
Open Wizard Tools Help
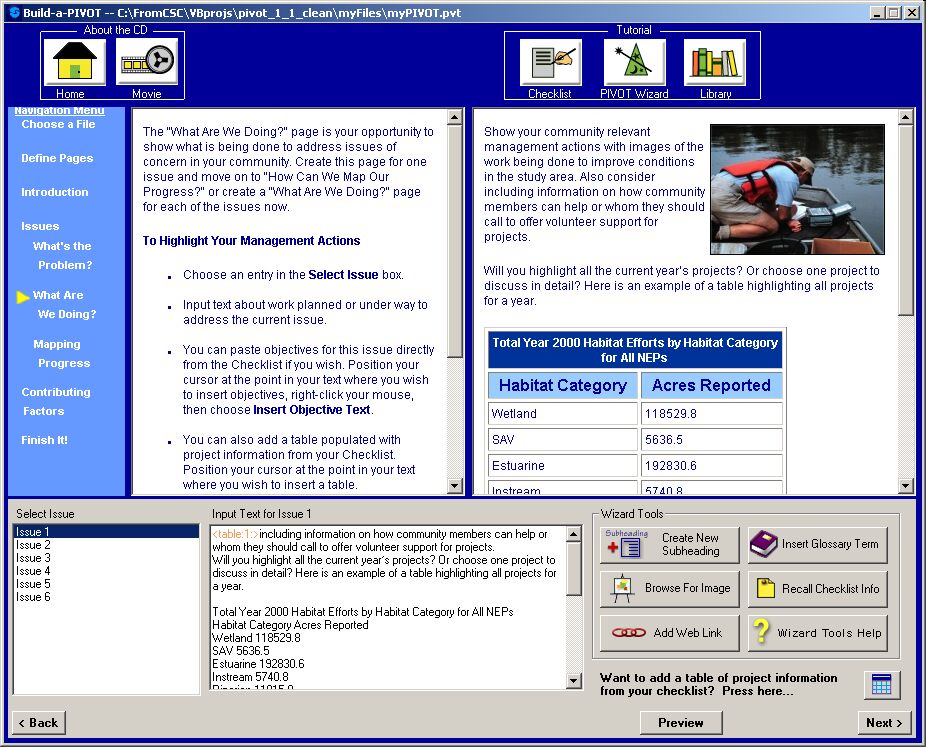pos(818,633)
